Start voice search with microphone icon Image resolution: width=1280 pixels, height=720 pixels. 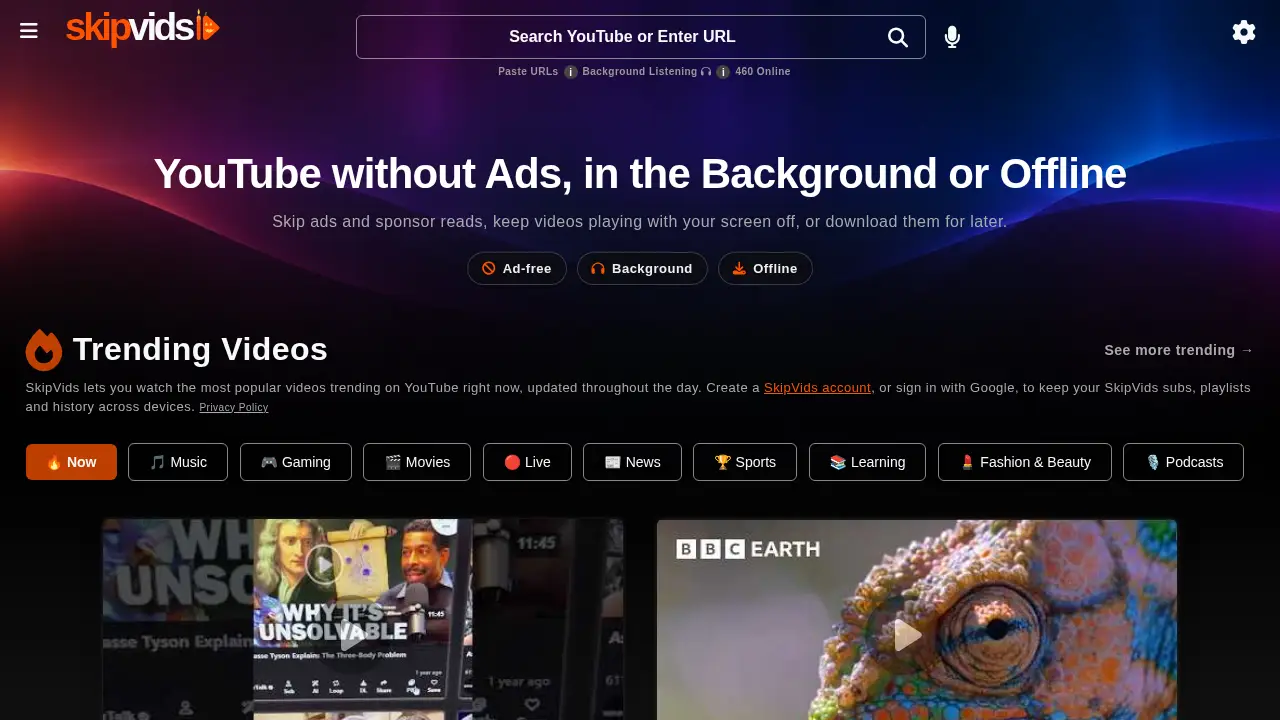point(952,37)
